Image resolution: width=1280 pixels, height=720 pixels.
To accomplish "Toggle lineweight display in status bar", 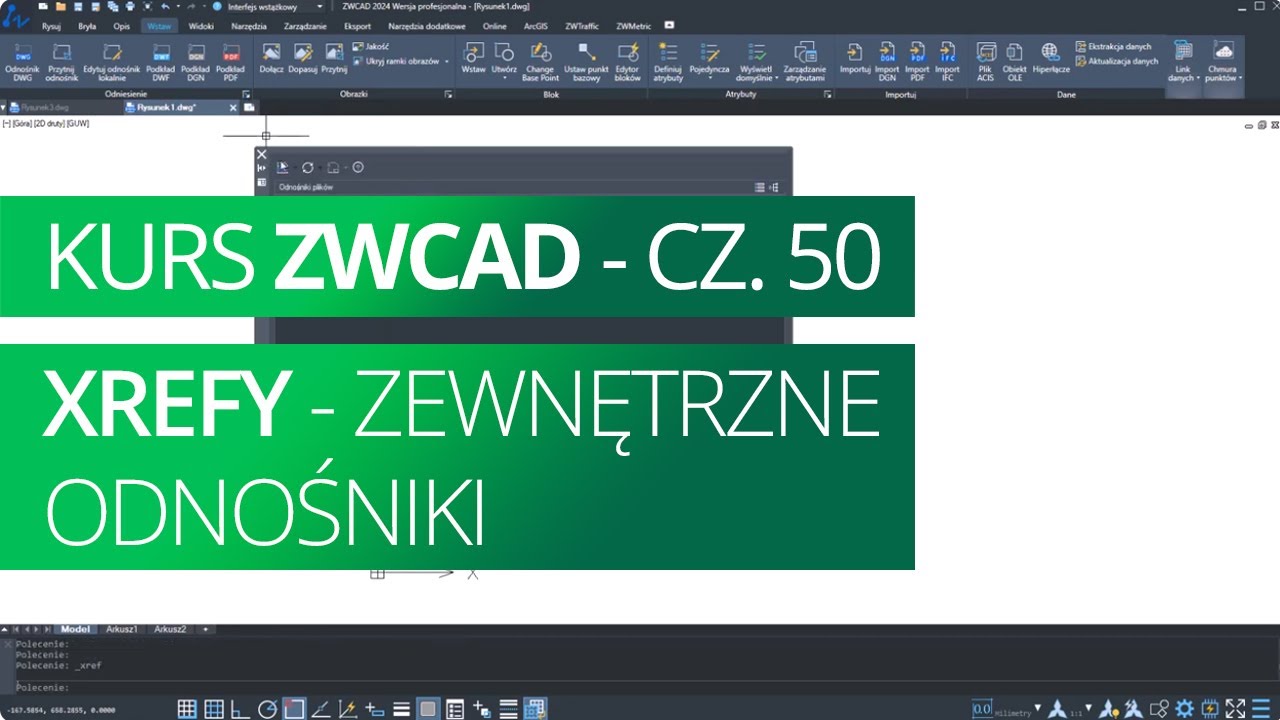I will pyautogui.click(x=402, y=709).
